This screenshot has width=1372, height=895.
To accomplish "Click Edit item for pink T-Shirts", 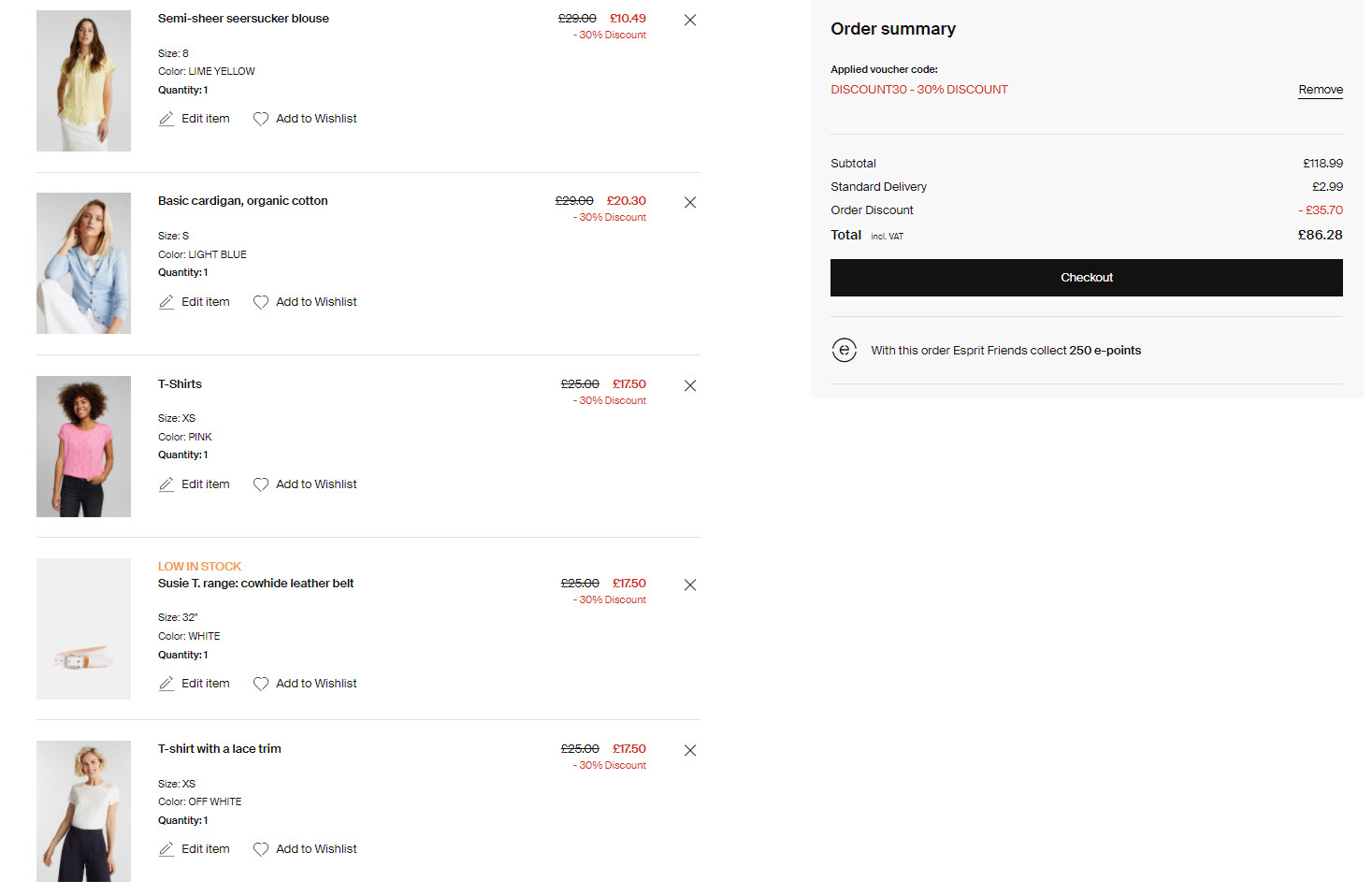I will coord(205,484).
